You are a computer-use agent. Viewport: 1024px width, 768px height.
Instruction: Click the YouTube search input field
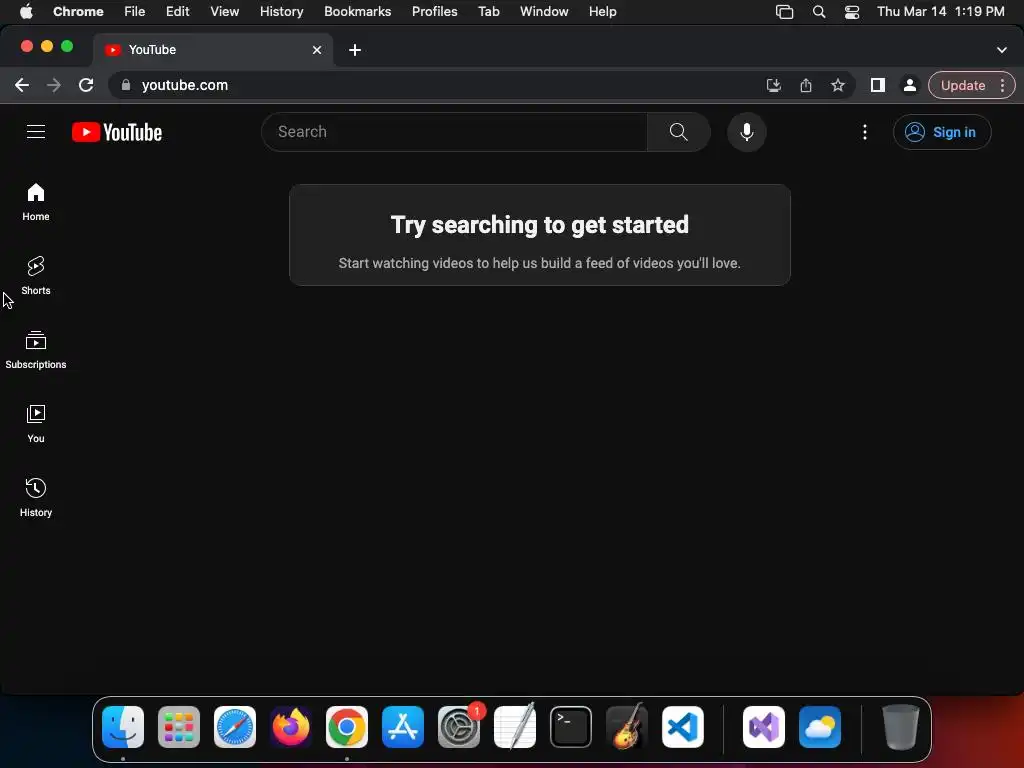tap(455, 132)
